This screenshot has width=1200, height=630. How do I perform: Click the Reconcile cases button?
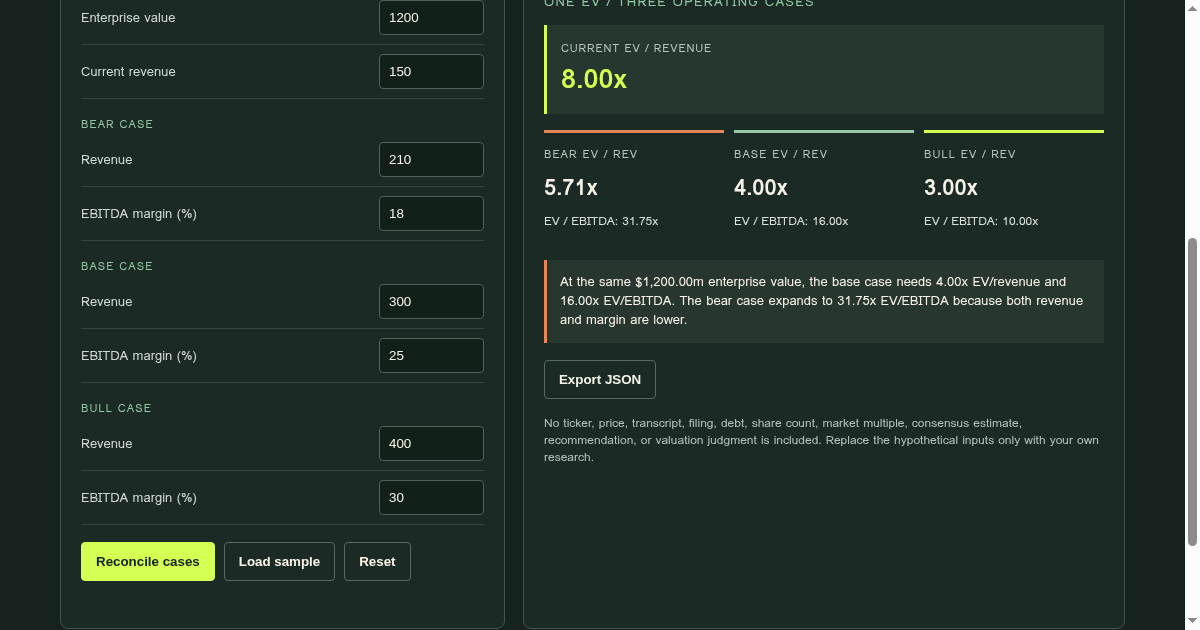[x=148, y=562]
